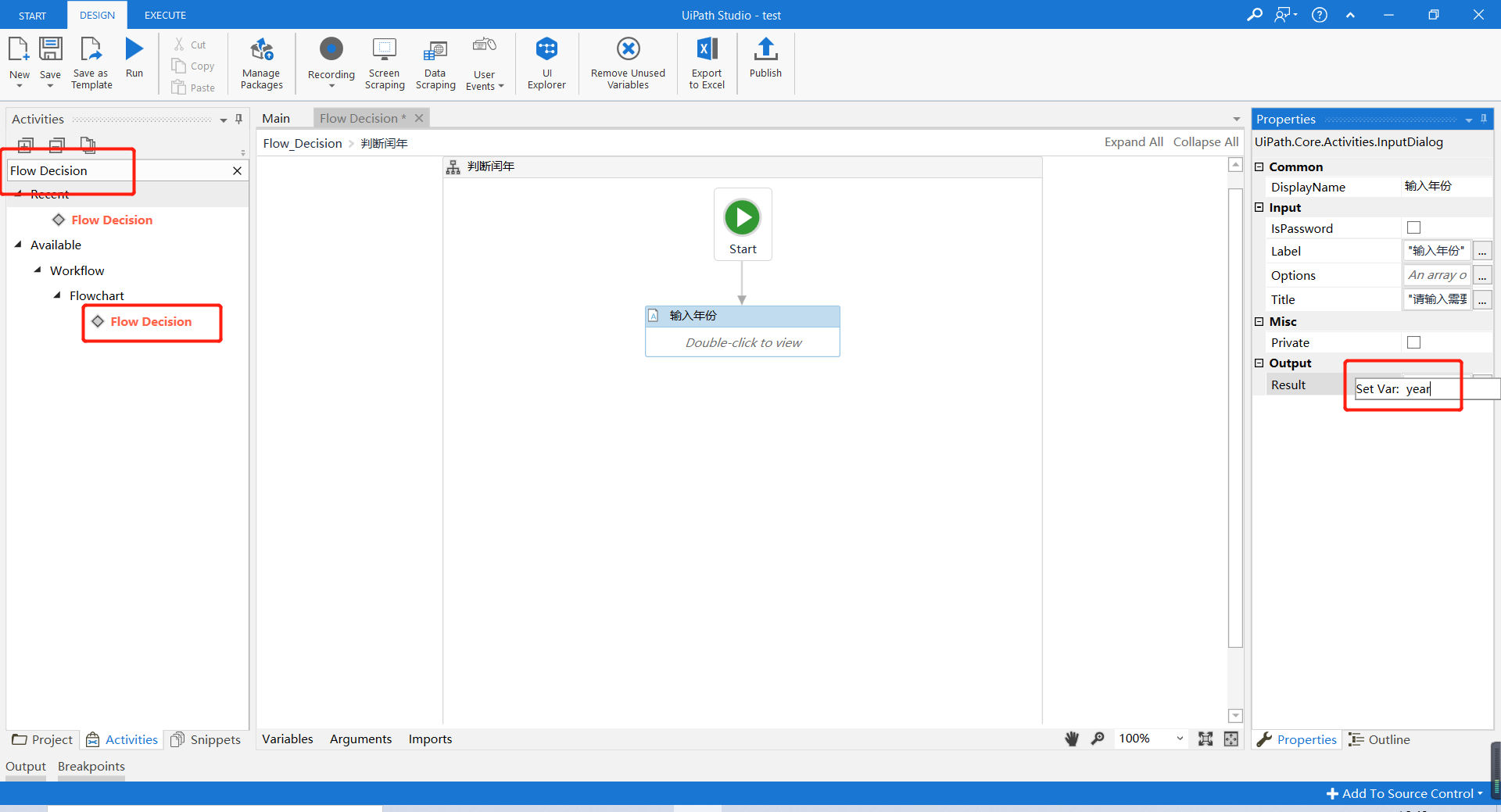Remove Unused Variables
Image resolution: width=1501 pixels, height=812 pixels.
628,63
